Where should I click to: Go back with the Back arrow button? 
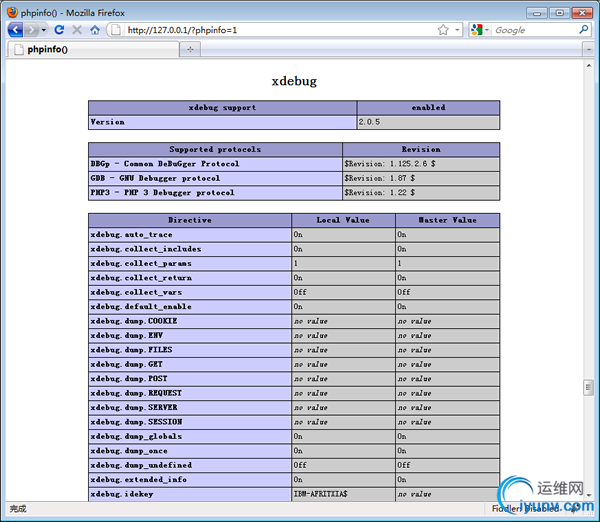click(15, 29)
